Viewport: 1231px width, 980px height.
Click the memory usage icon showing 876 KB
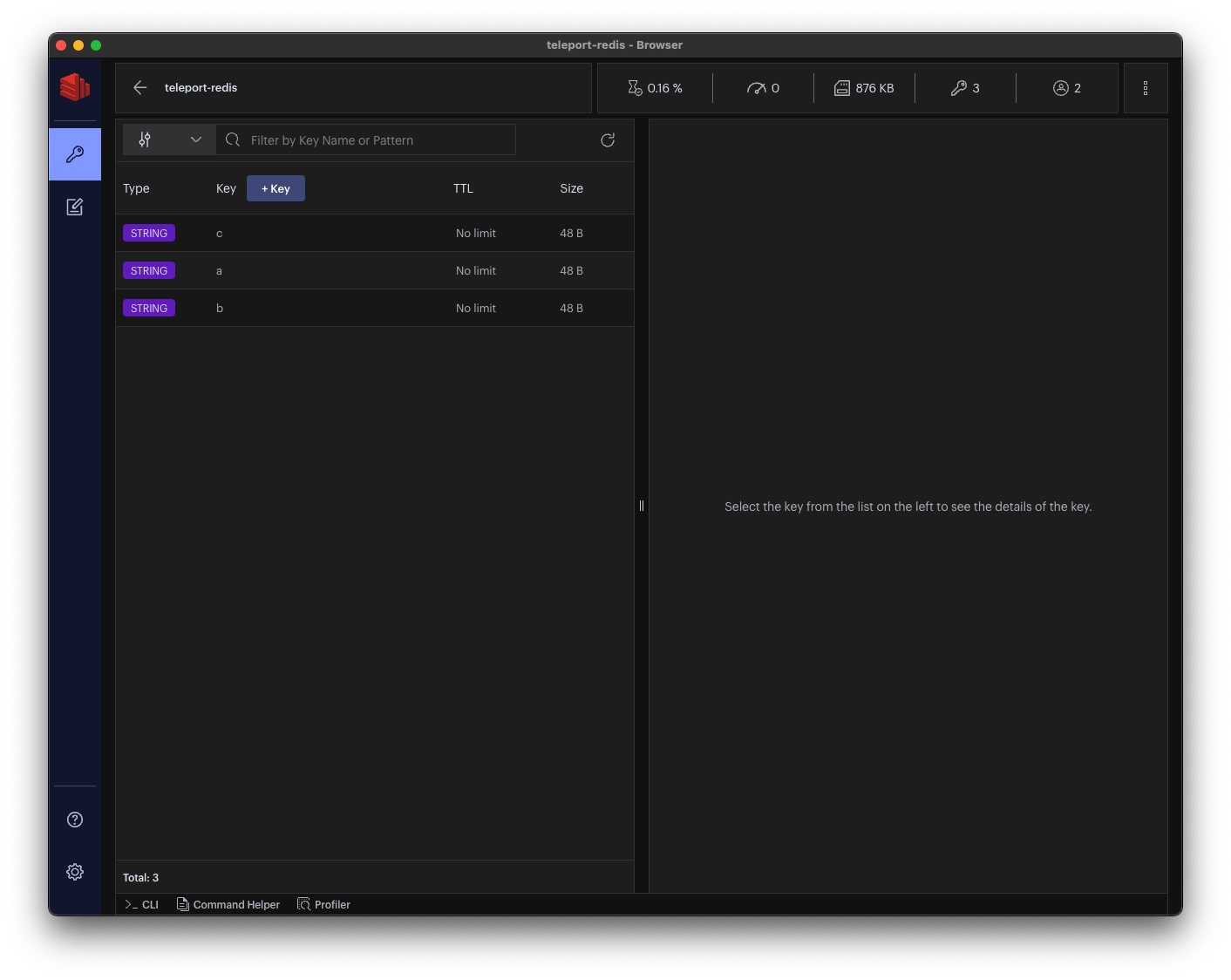[x=864, y=87]
